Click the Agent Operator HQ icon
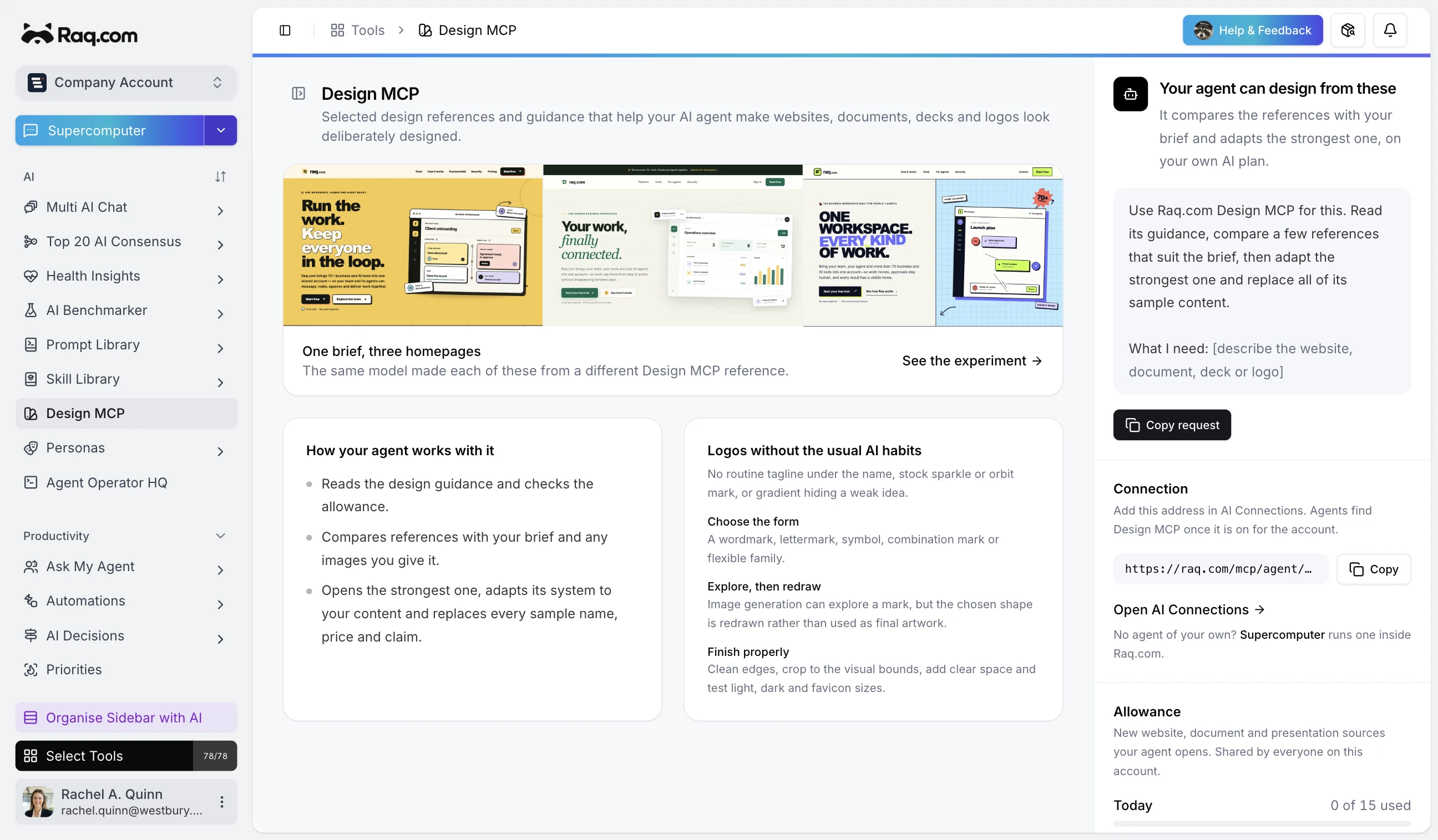This screenshot has height=840, width=1438. click(x=31, y=482)
